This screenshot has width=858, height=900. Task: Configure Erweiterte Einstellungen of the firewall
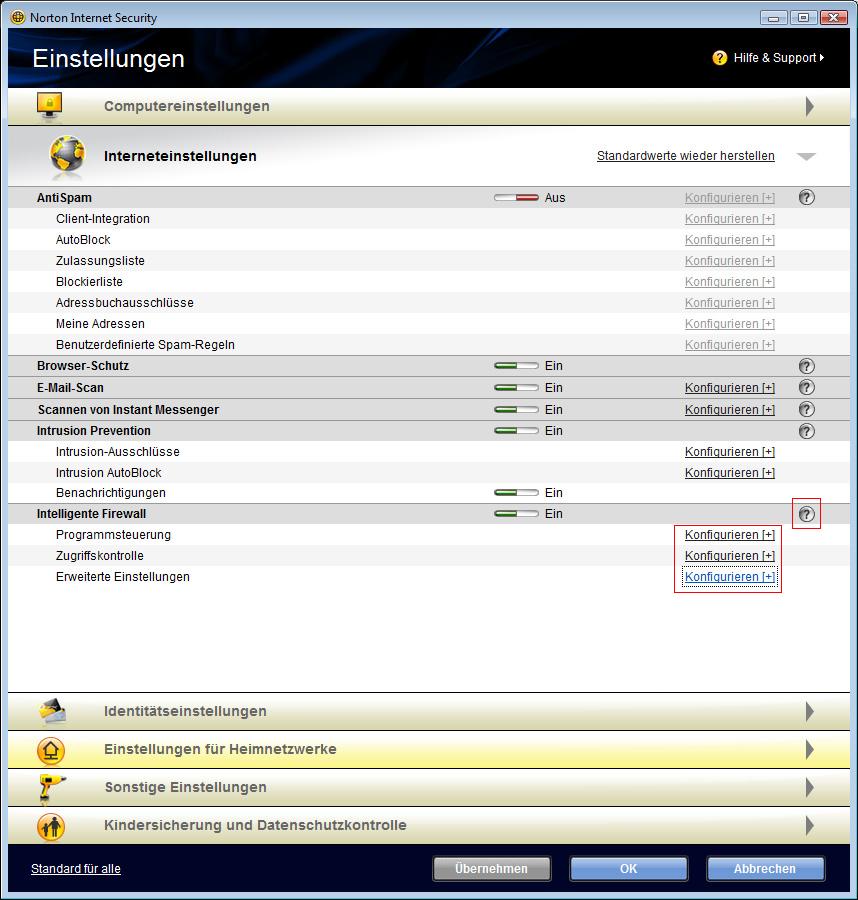(729, 577)
